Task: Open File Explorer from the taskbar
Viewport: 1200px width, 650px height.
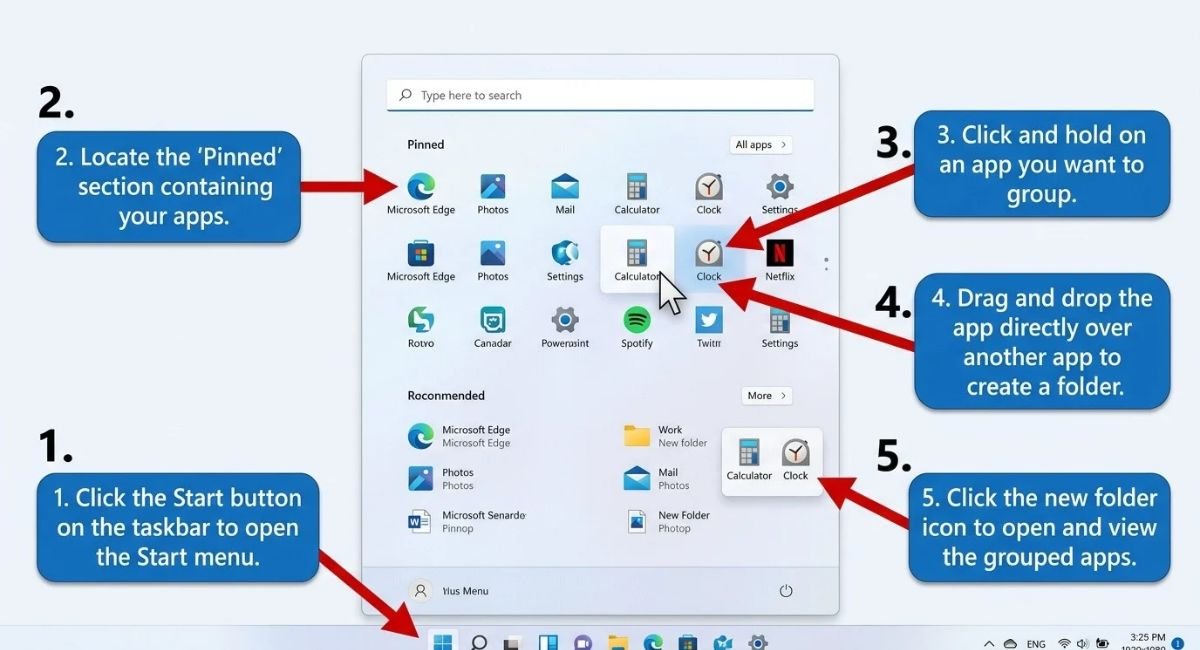Action: [618, 643]
